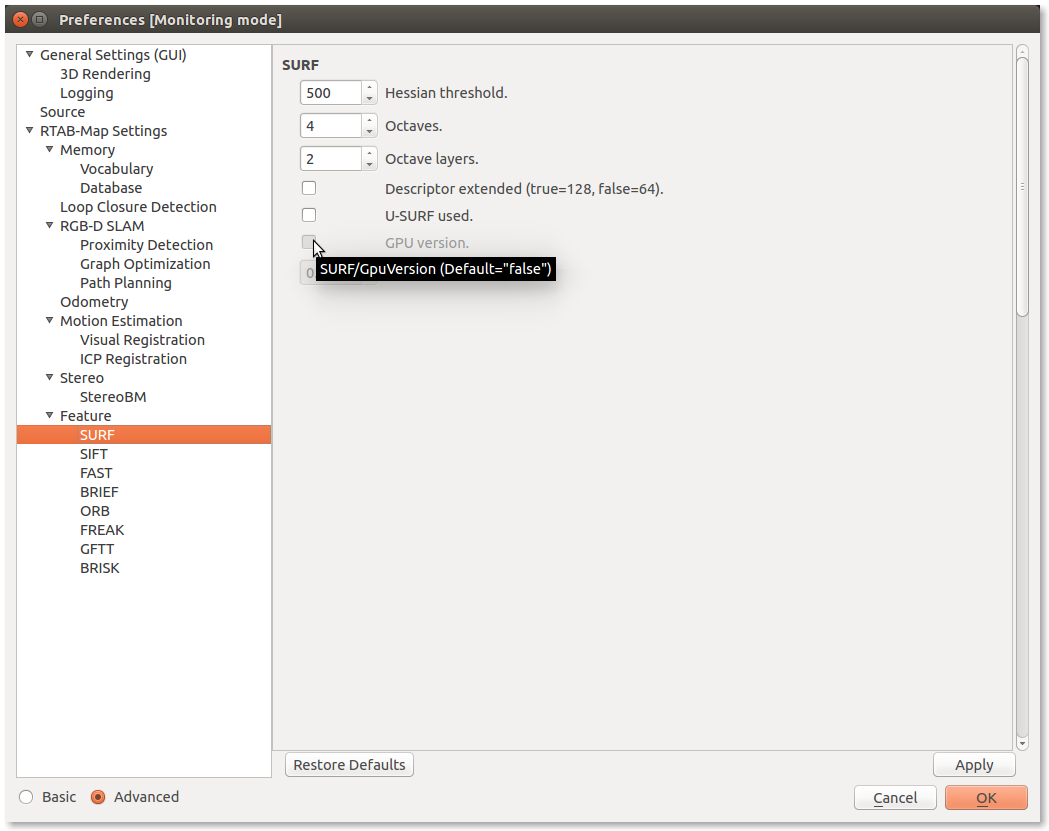
Task: Select the Advanced radio button
Action: (98, 797)
